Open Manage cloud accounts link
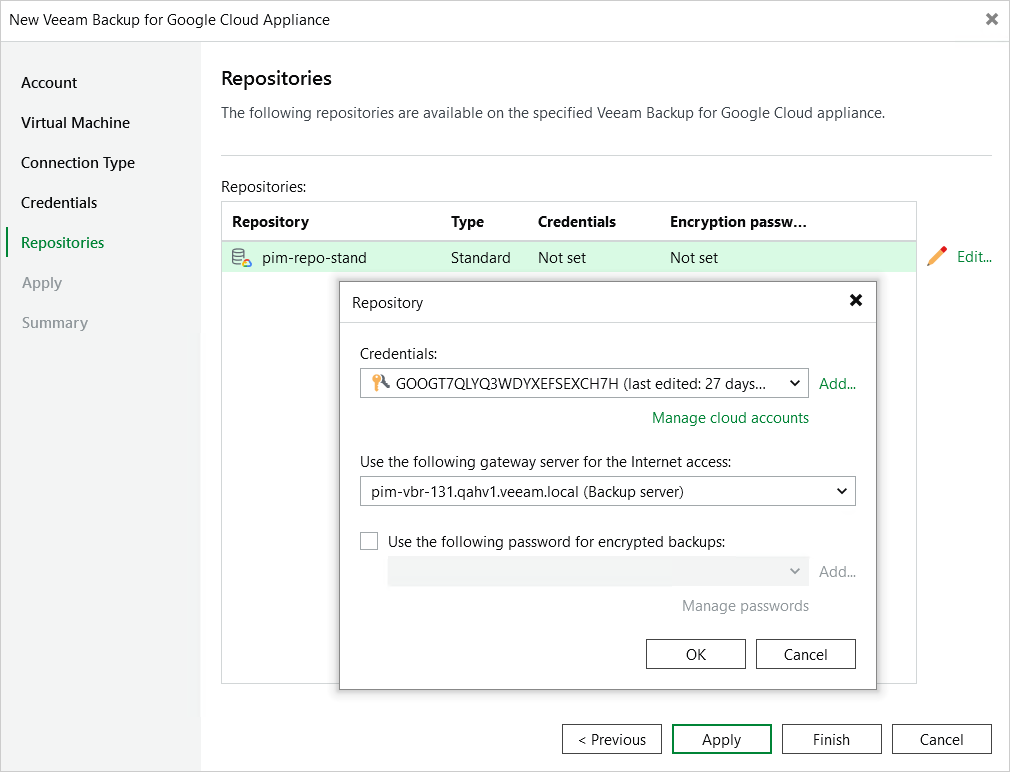Image resolution: width=1010 pixels, height=772 pixels. pos(730,417)
